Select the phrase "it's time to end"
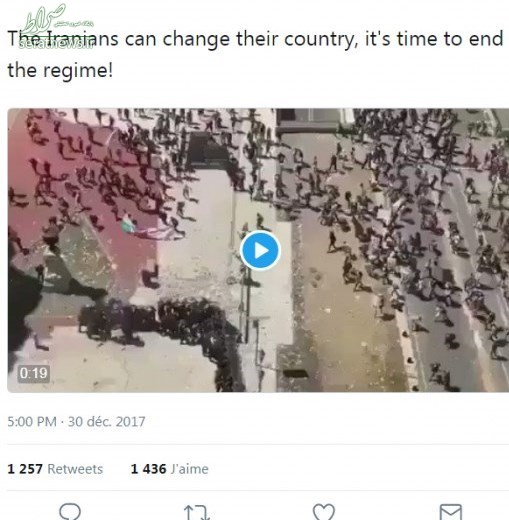 pyautogui.click(x=434, y=39)
